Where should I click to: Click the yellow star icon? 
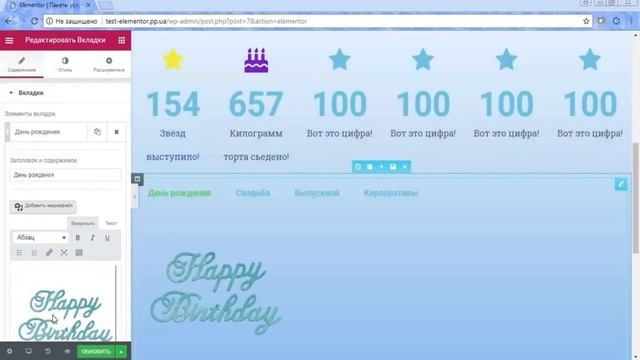[x=173, y=60]
